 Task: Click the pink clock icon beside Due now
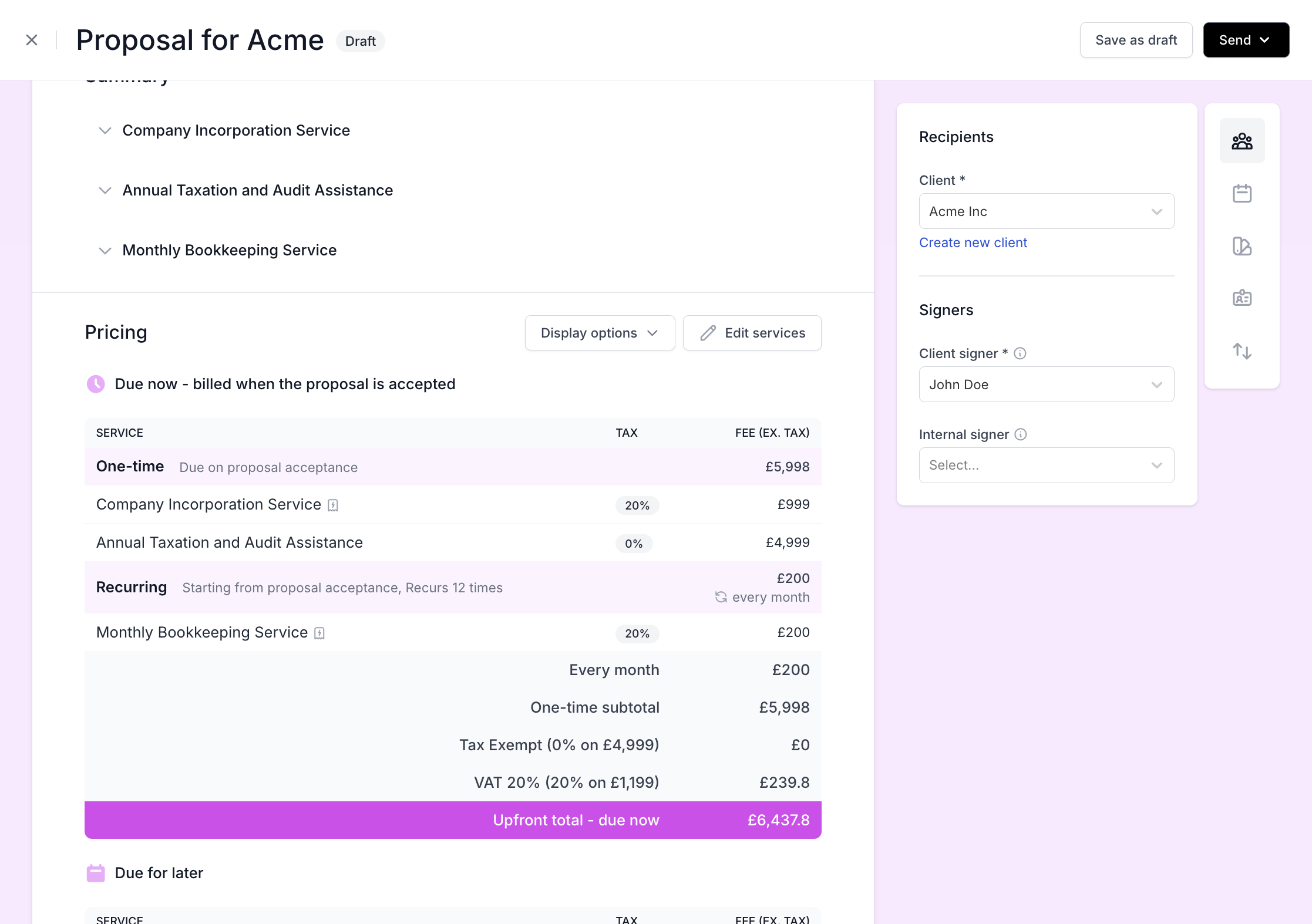coord(96,384)
